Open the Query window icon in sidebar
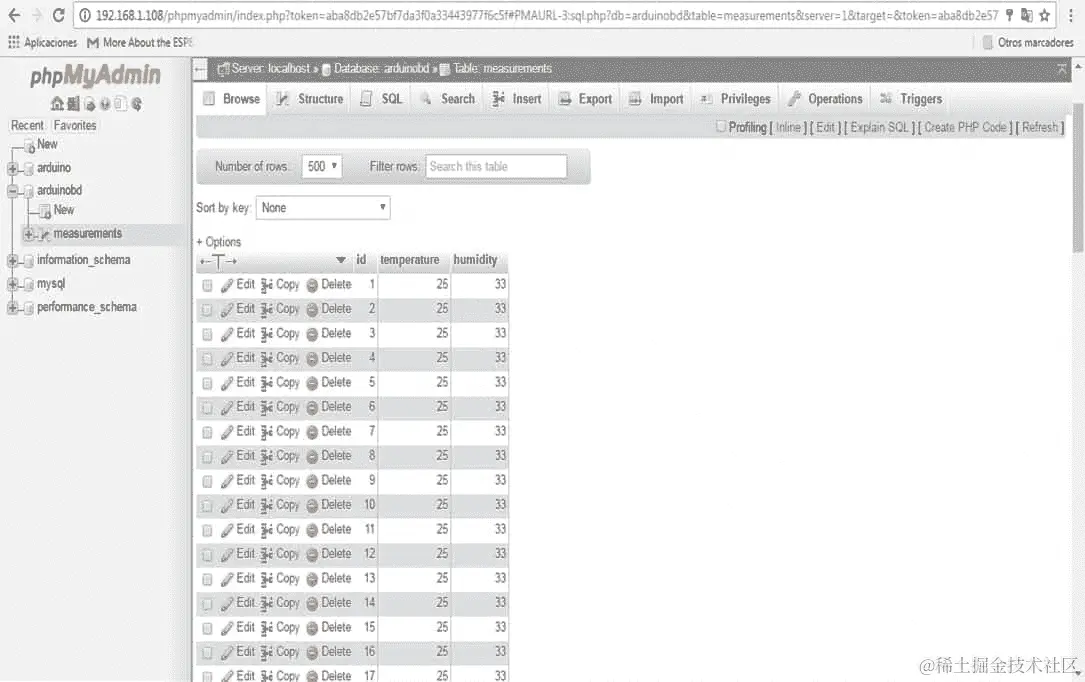This screenshot has height=682, width=1085. 89,104
